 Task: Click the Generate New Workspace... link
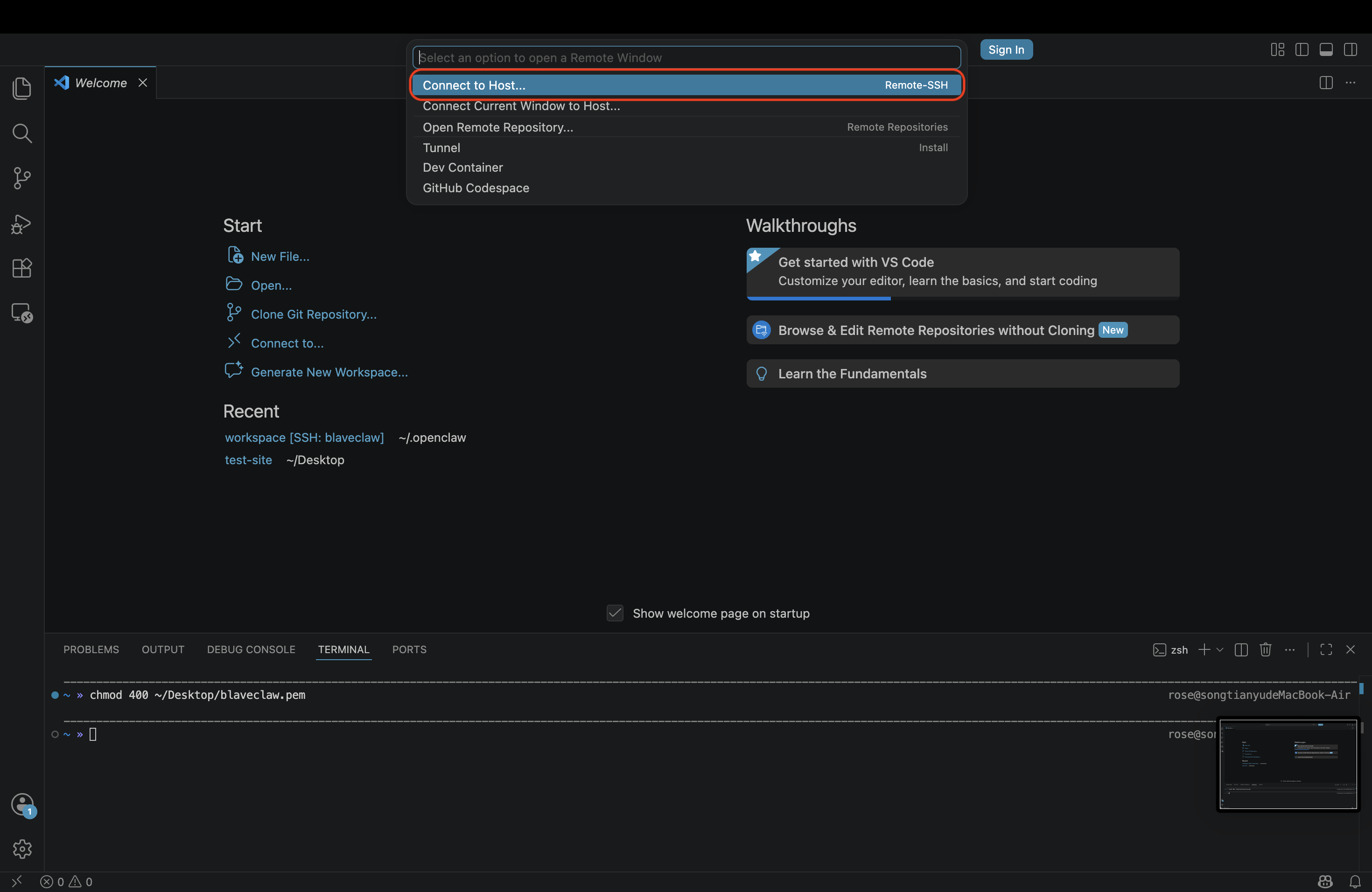329,372
